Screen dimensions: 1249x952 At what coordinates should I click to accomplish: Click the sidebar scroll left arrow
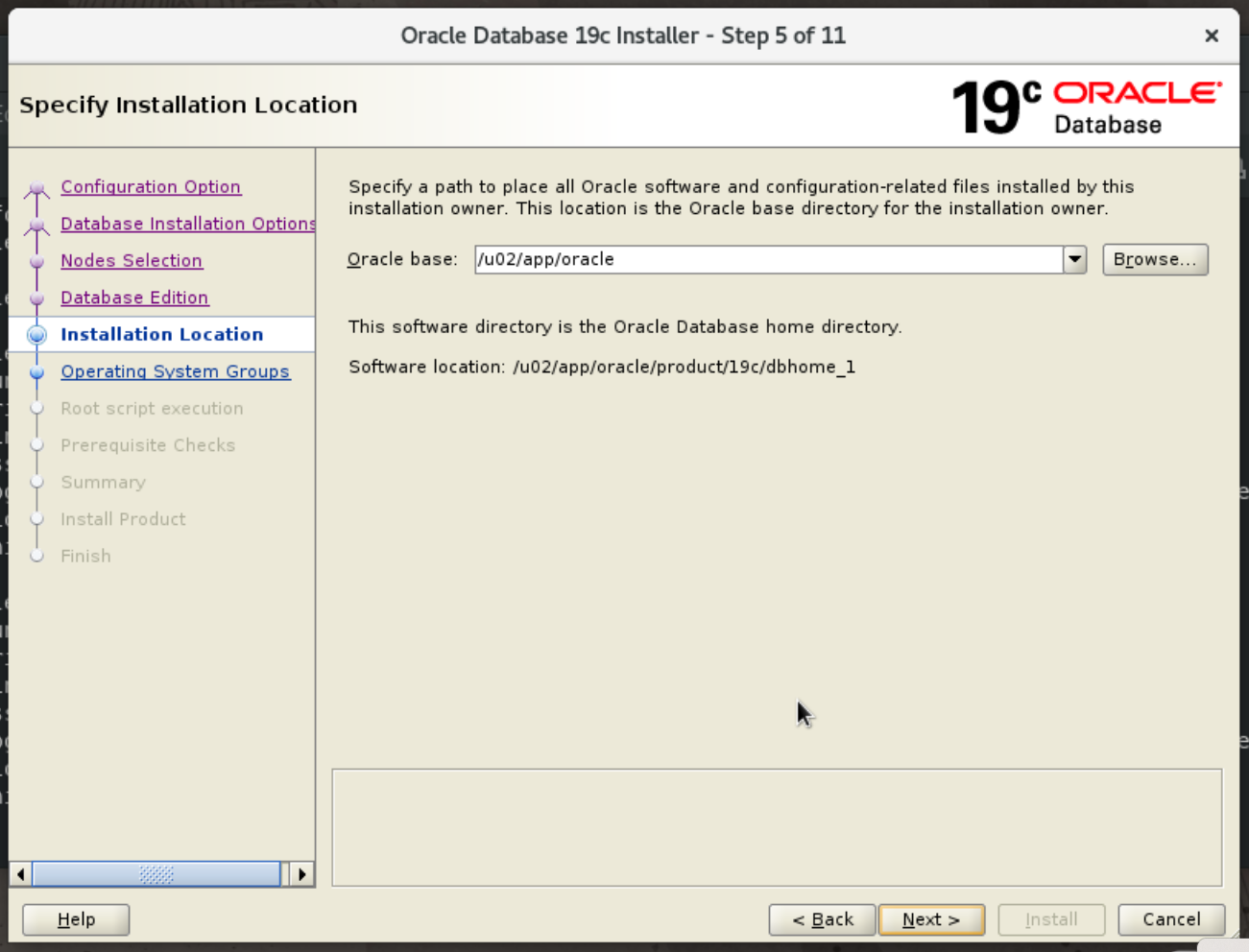point(20,874)
